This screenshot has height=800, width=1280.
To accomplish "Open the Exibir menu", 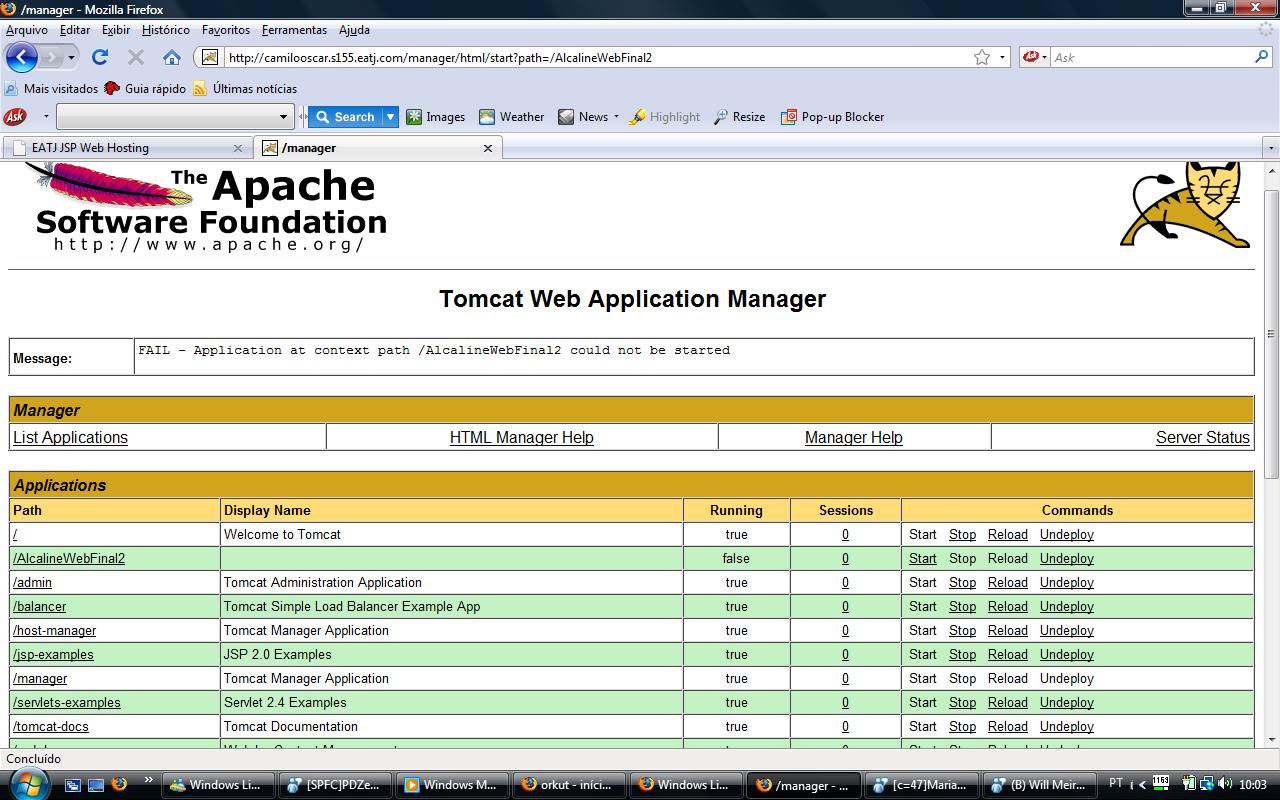I will click(116, 30).
